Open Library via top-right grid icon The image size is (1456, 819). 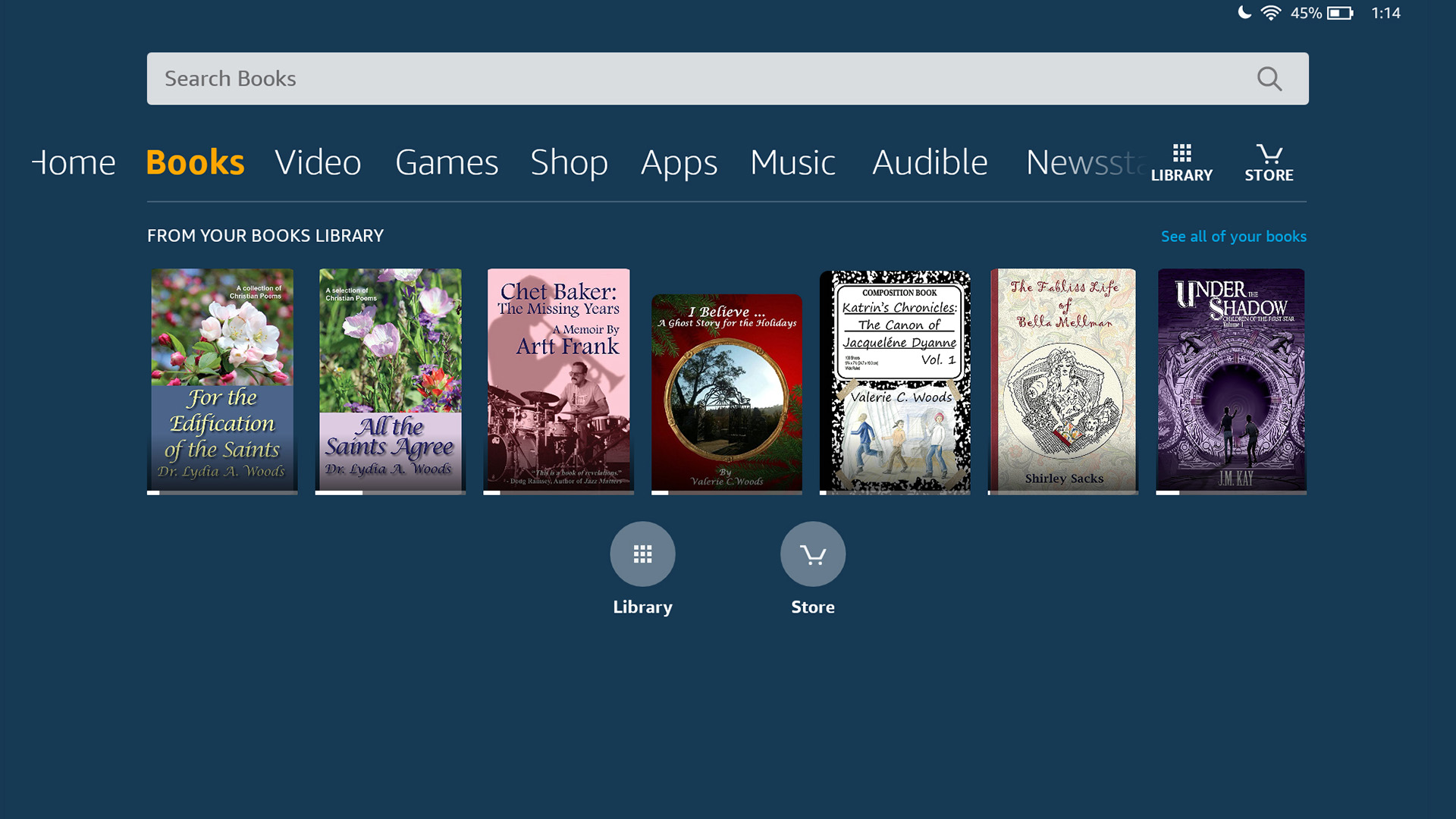pyautogui.click(x=1181, y=163)
